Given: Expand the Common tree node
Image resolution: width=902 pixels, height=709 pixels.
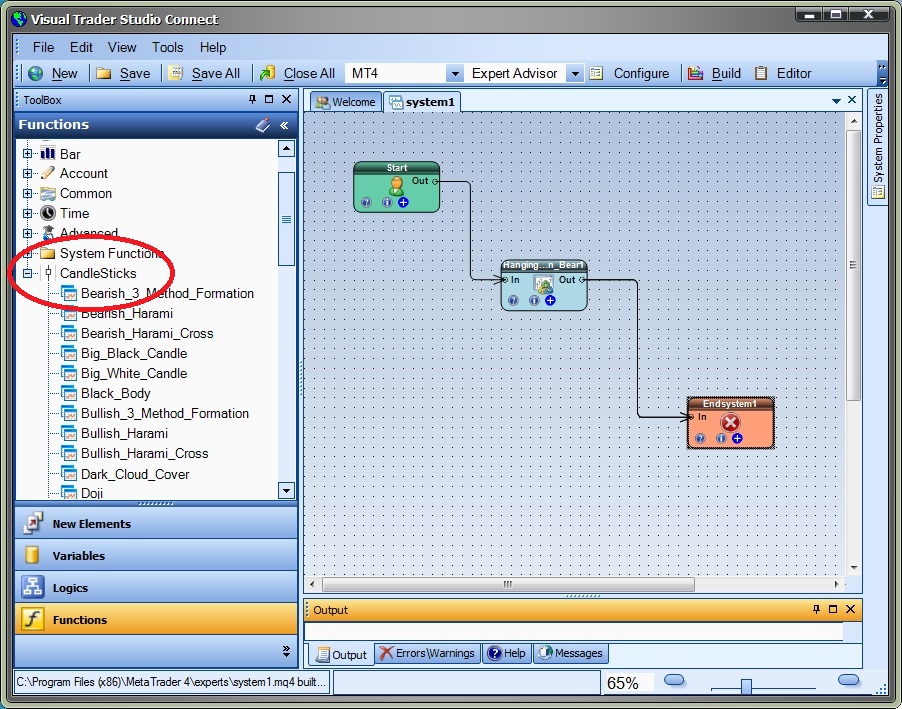Looking at the screenshot, I should [x=27, y=193].
